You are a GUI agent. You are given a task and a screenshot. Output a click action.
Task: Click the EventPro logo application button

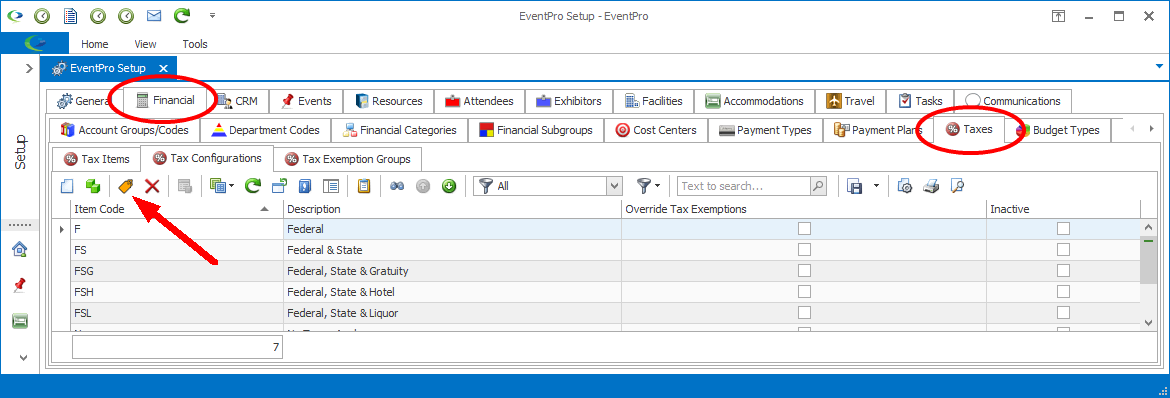(35, 43)
